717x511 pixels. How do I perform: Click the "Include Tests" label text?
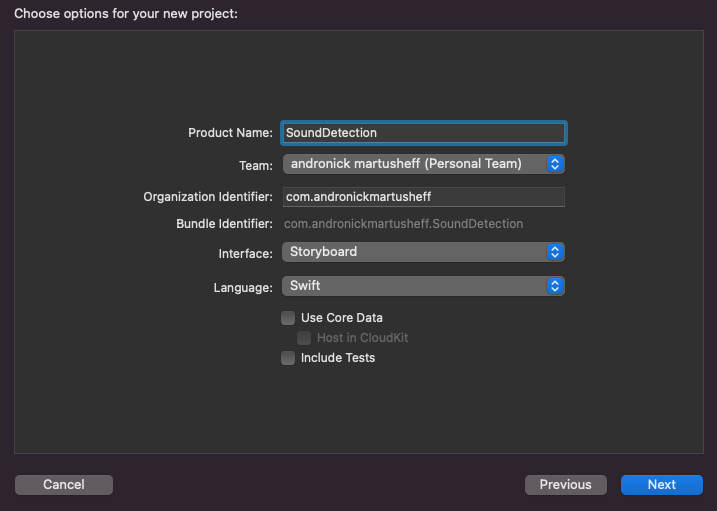[x=337, y=358]
